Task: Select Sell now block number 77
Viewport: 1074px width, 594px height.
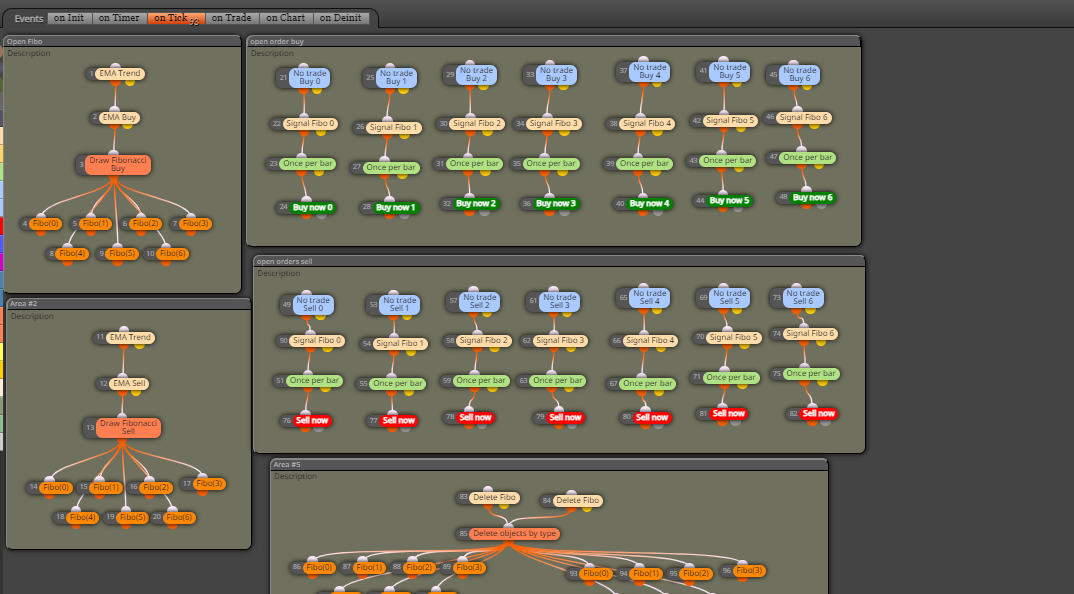Action: [399, 421]
